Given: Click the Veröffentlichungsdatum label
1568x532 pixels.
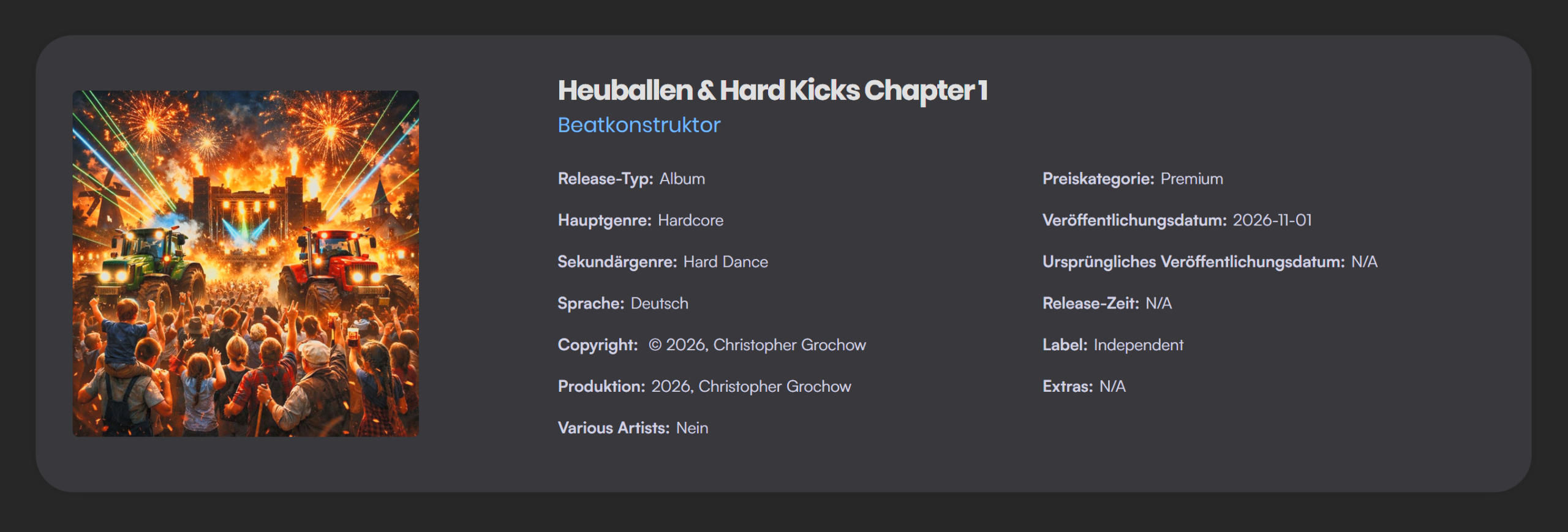Looking at the screenshot, I should pos(1134,220).
